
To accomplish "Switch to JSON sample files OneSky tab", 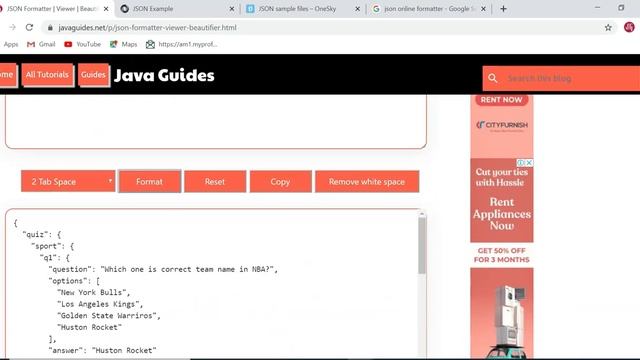I will [302, 9].
